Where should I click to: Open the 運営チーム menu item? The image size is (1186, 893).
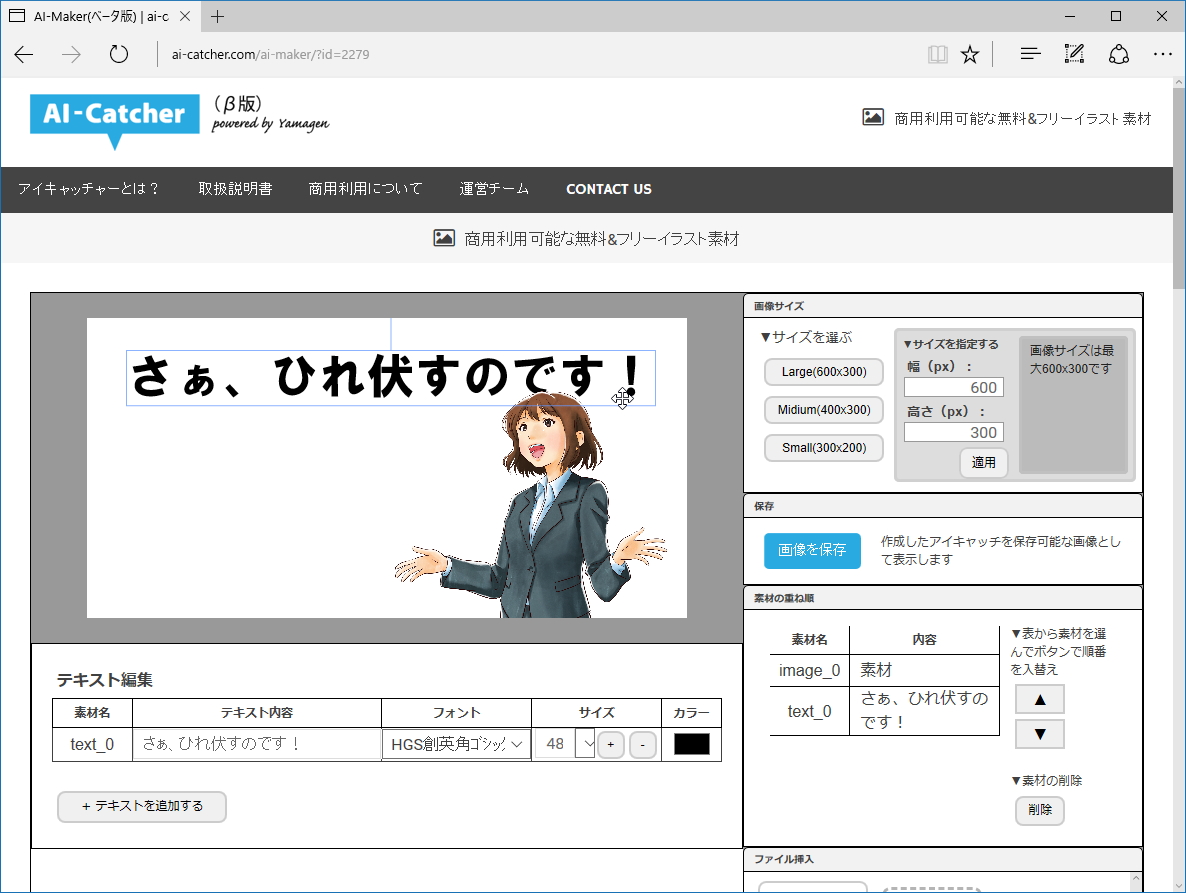[493, 189]
